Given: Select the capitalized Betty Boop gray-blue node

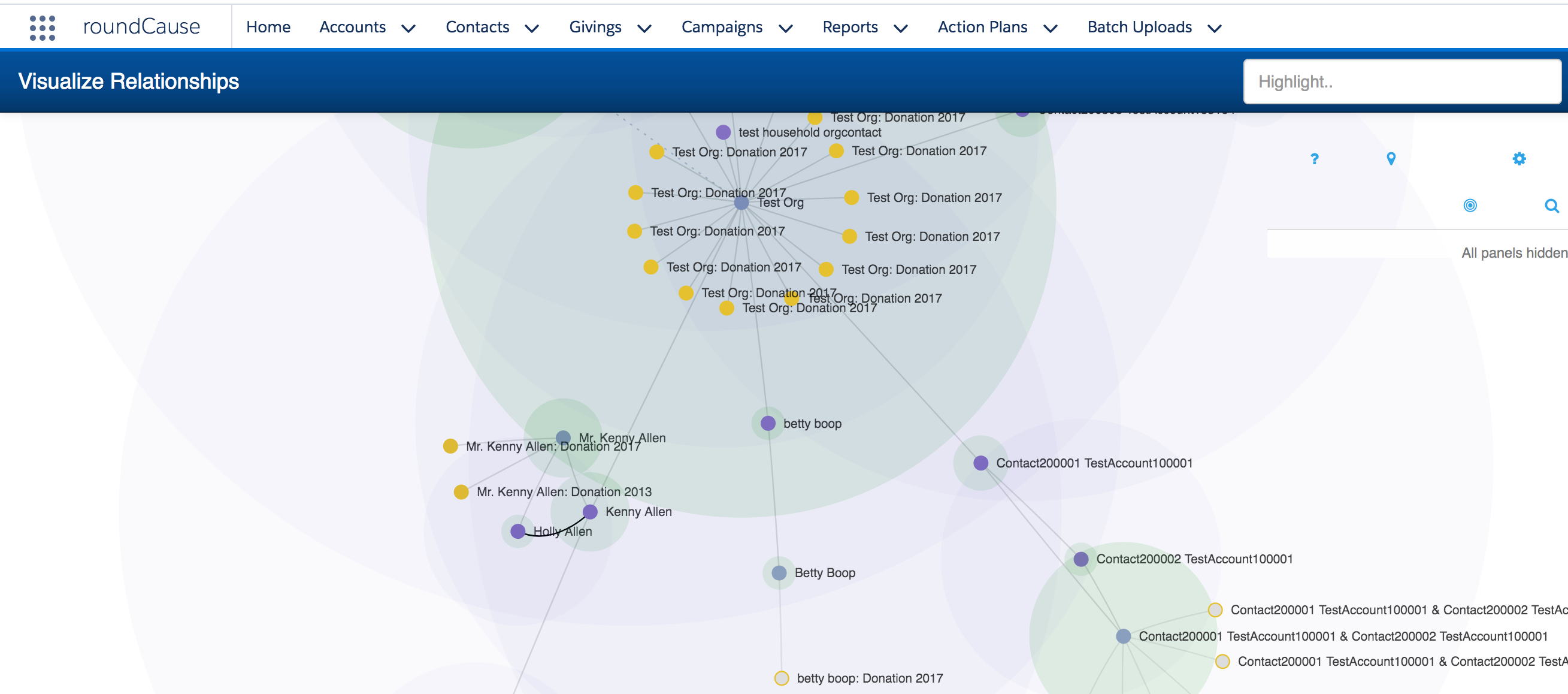Looking at the screenshot, I should (x=779, y=573).
